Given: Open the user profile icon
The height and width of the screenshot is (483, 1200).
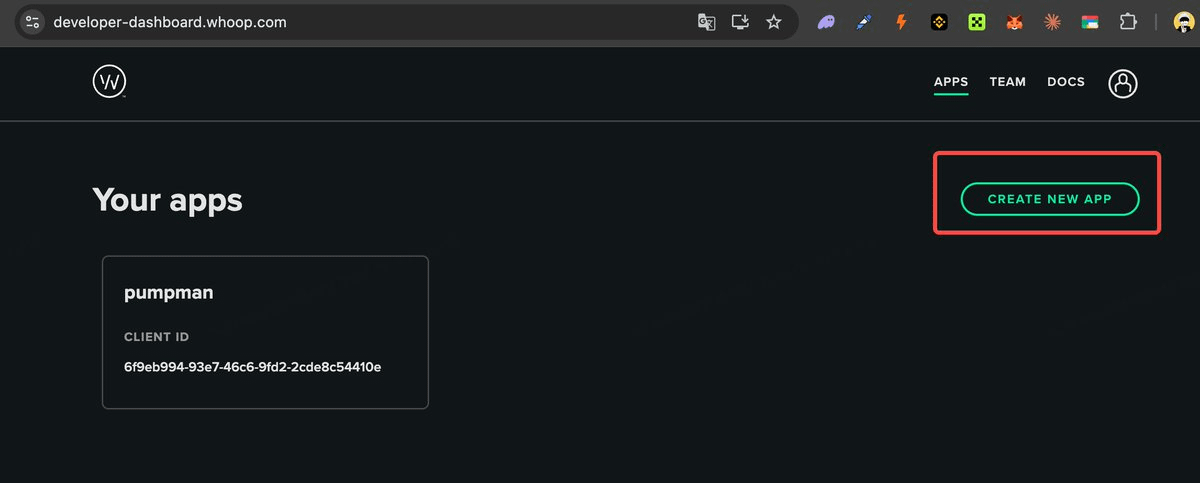Looking at the screenshot, I should [1123, 83].
